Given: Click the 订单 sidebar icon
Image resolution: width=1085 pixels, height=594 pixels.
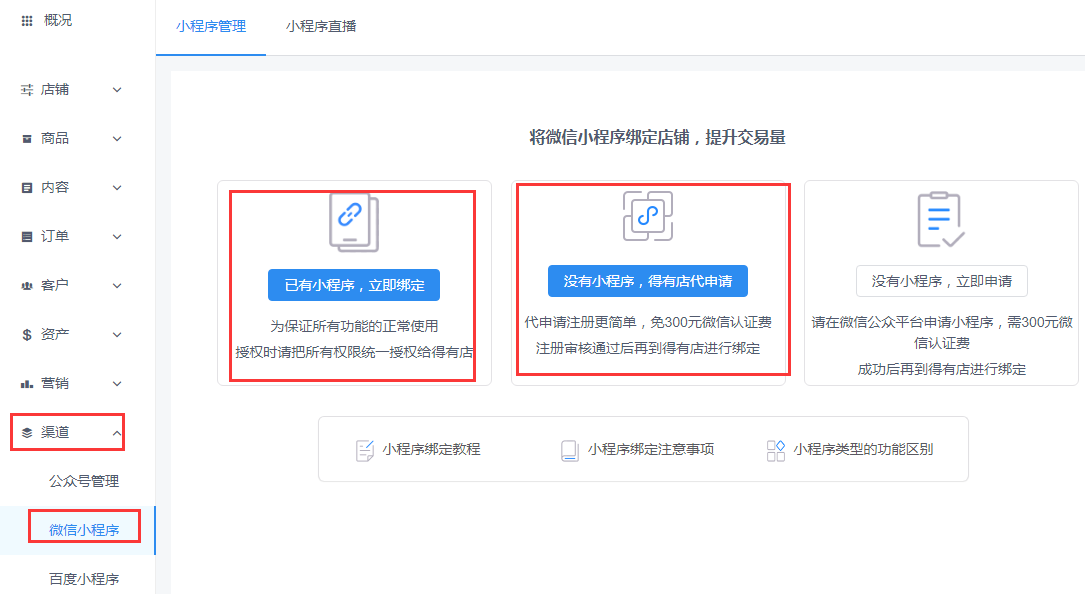Looking at the screenshot, I should pyautogui.click(x=27, y=237).
